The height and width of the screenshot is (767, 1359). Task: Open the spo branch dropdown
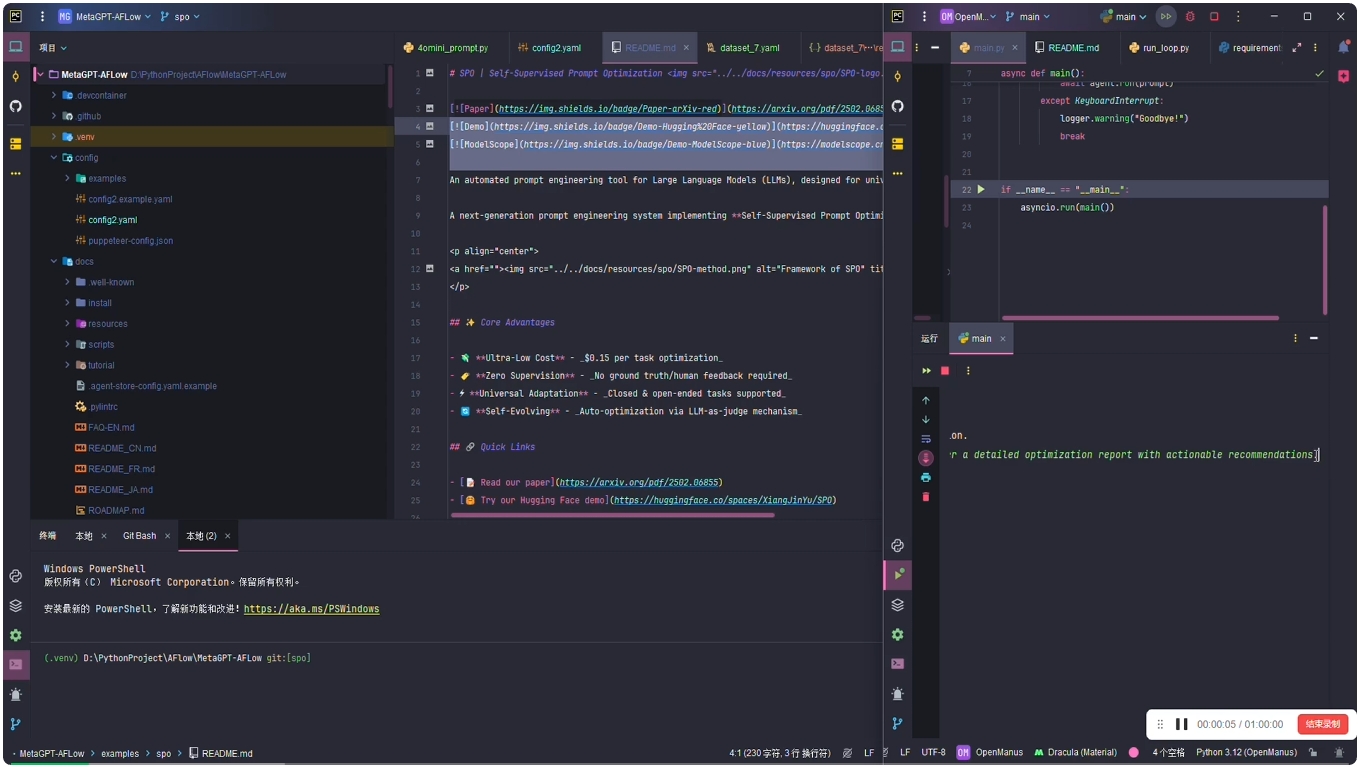pyautogui.click(x=181, y=17)
